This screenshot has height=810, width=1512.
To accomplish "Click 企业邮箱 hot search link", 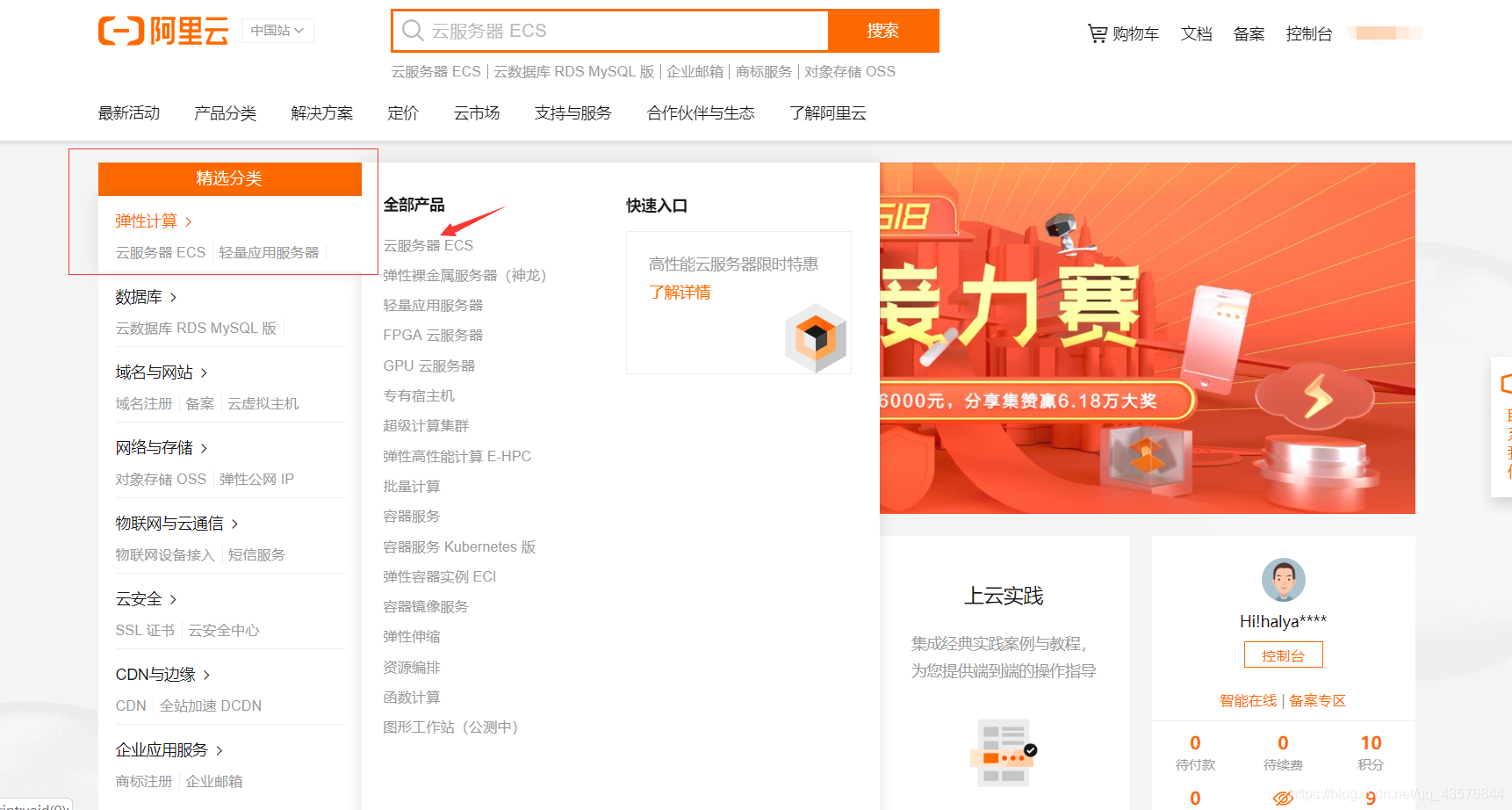I will click(695, 72).
